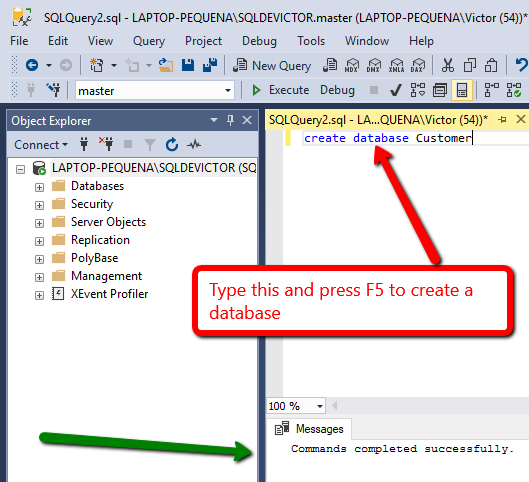The height and width of the screenshot is (482, 529).
Task: Expand the Databases folder
Action: click(x=39, y=187)
